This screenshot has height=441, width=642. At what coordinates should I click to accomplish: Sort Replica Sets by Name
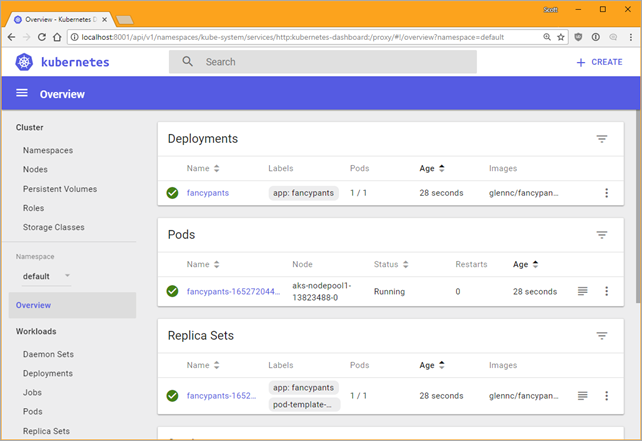pos(203,365)
